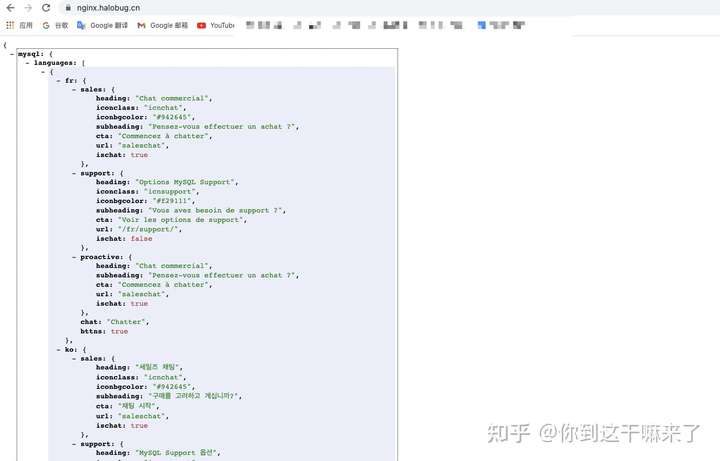The width and height of the screenshot is (720, 461).
Task: Click the ko sales iconbgcolor "#942645" value
Action: [x=172, y=387]
